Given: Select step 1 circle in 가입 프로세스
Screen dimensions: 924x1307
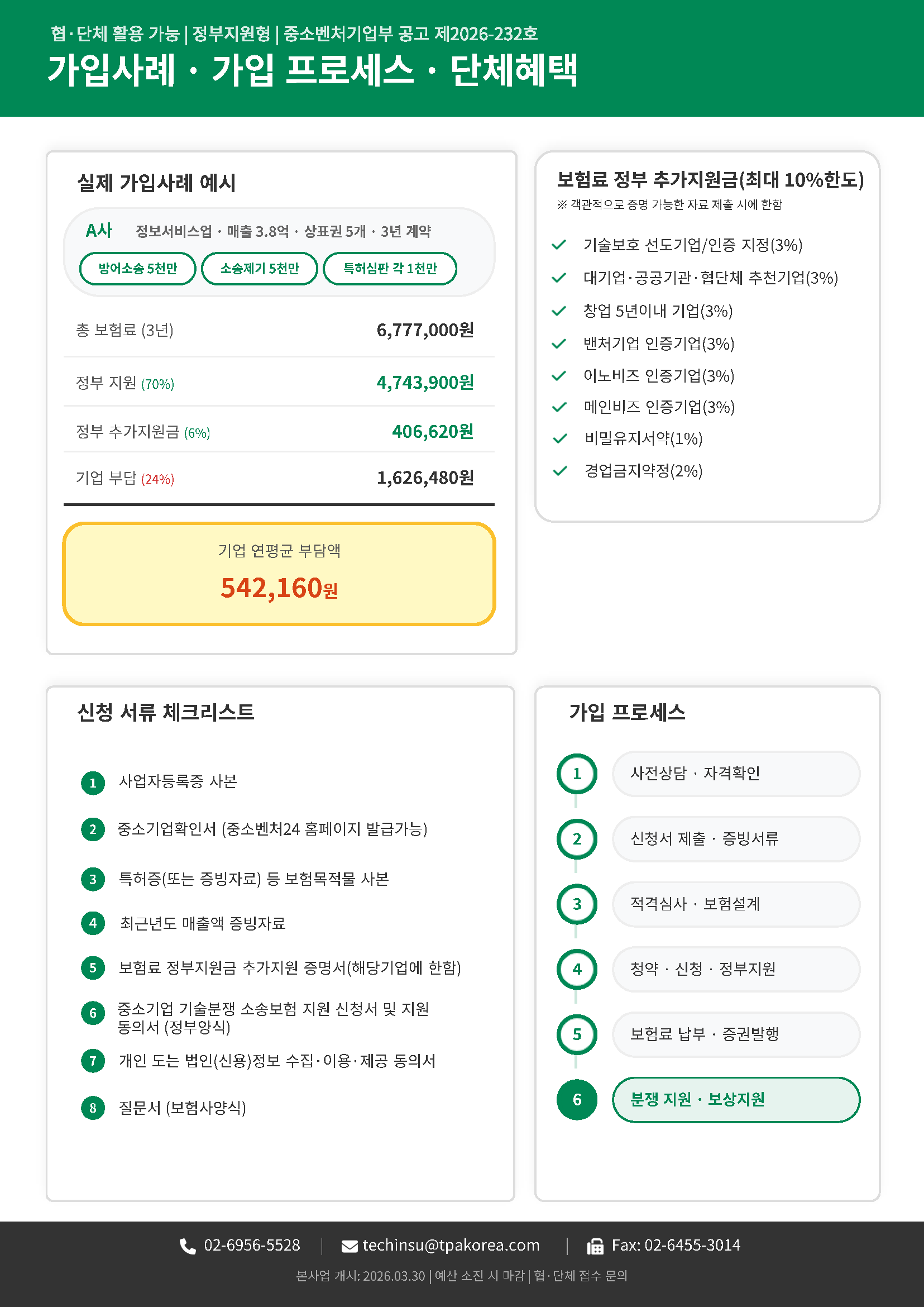Looking at the screenshot, I should tap(577, 774).
